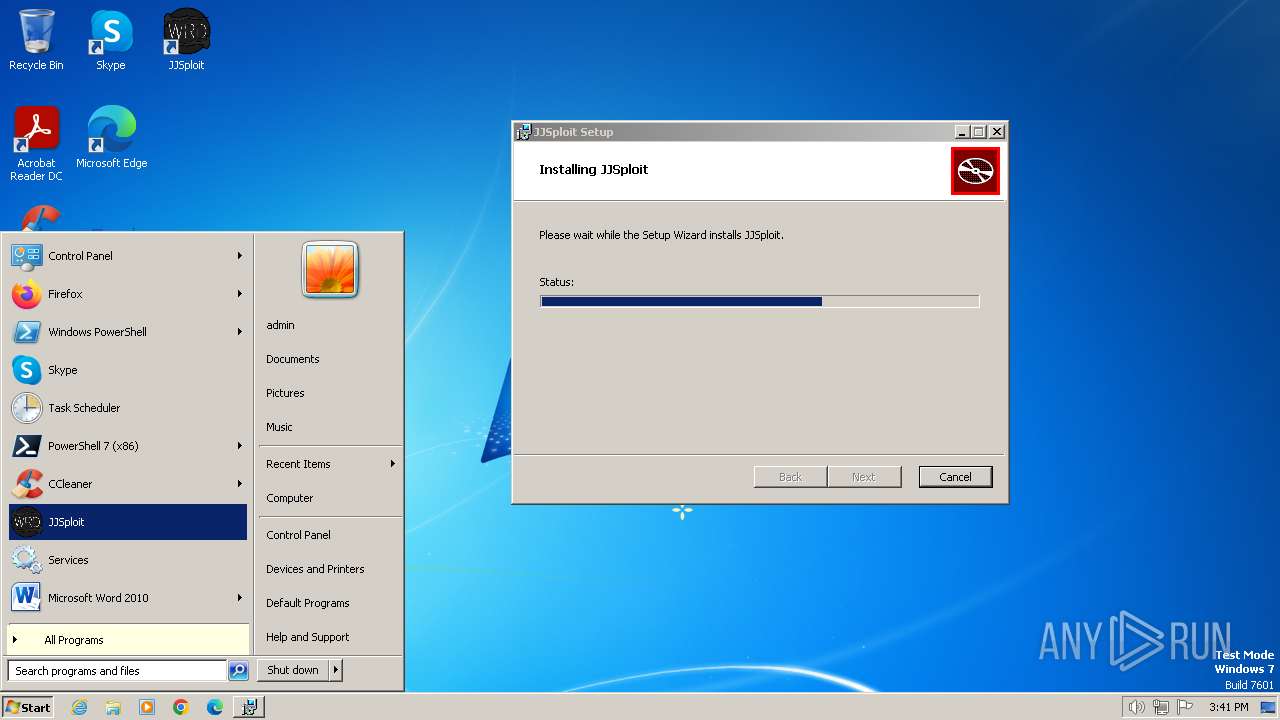Viewport: 1280px width, 720px height.
Task: Open Microsoft Edge desktop icon
Action: pyautogui.click(x=111, y=137)
